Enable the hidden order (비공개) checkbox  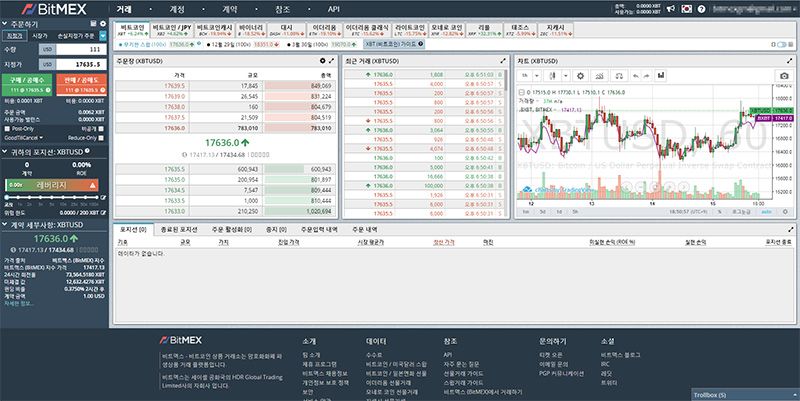point(101,129)
